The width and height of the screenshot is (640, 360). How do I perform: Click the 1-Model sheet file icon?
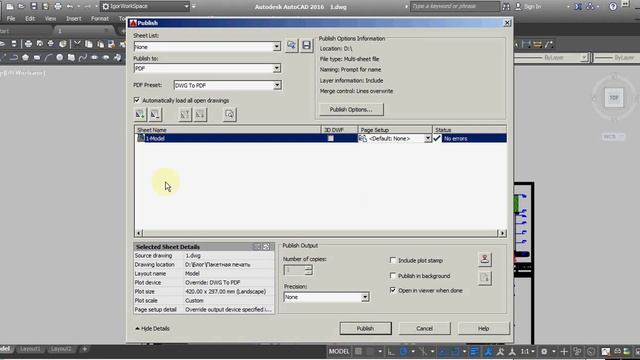141,138
